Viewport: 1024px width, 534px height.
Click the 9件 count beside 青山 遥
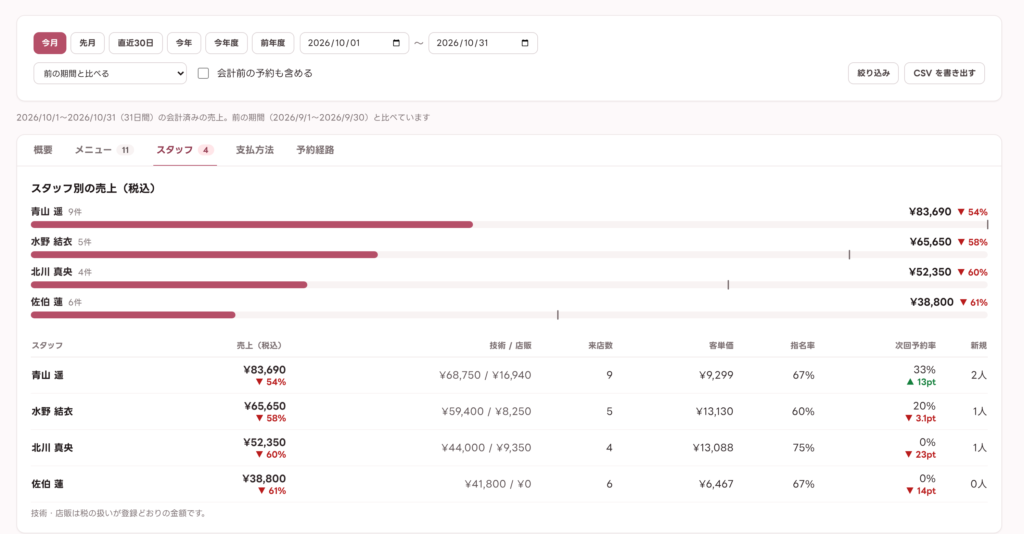(x=75, y=212)
